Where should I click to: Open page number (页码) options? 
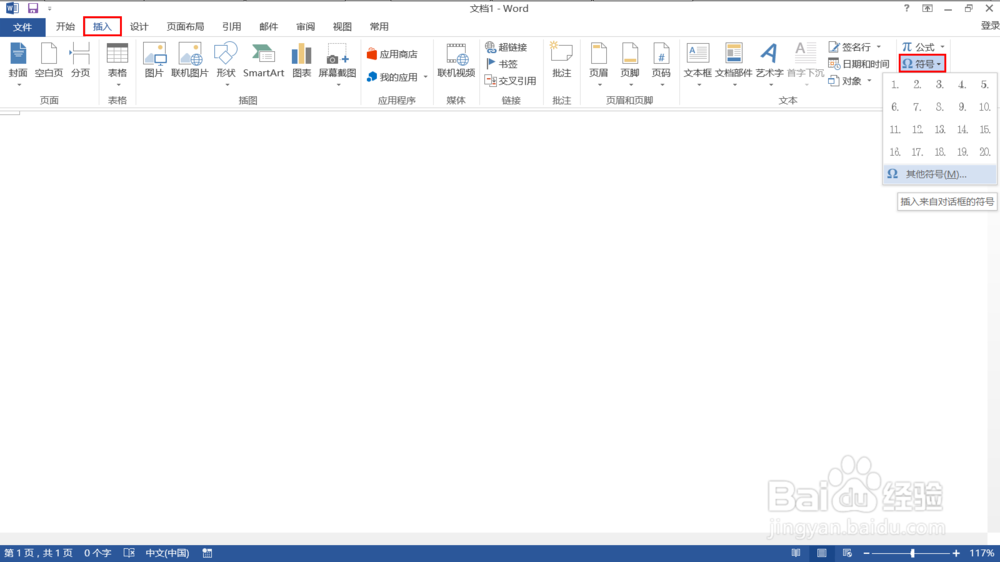click(x=661, y=64)
